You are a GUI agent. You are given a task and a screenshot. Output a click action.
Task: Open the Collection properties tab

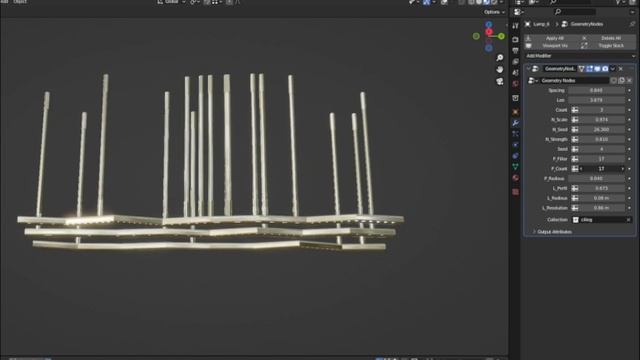(516, 98)
